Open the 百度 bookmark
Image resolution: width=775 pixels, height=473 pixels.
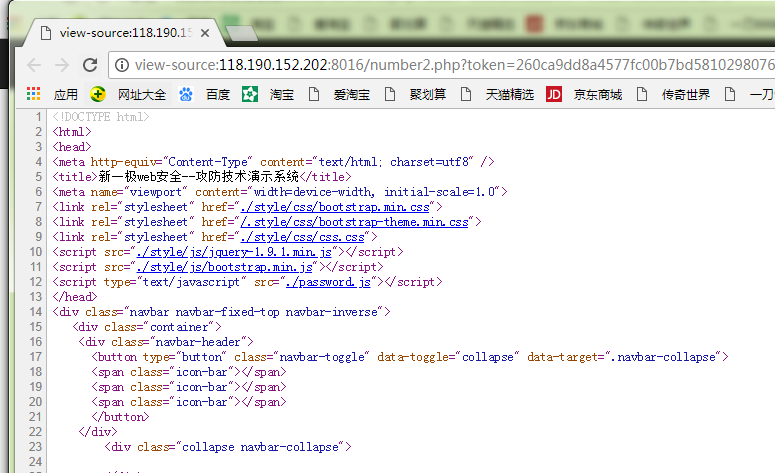click(x=205, y=94)
